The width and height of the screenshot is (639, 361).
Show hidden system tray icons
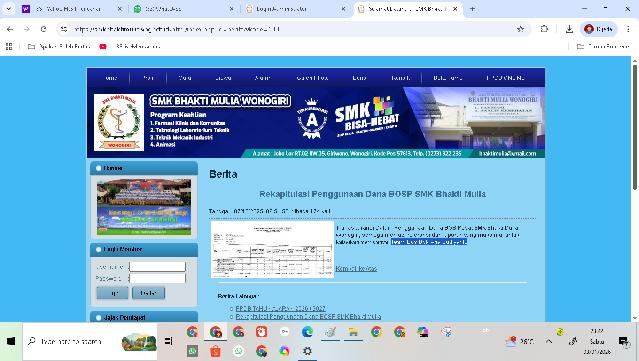coord(549,341)
